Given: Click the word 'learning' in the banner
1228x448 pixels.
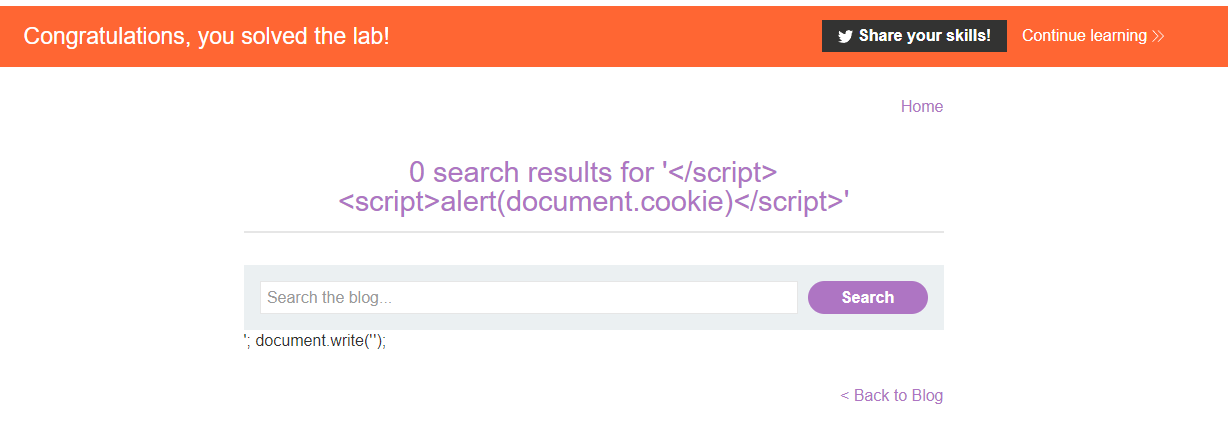Looking at the screenshot, I should pos(1118,36).
